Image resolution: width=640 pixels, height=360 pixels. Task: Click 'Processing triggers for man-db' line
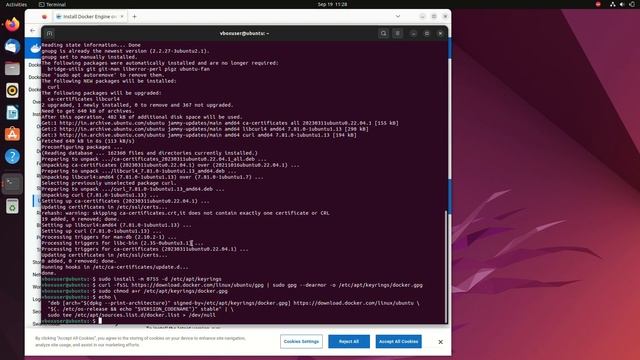pyautogui.click(x=109, y=237)
